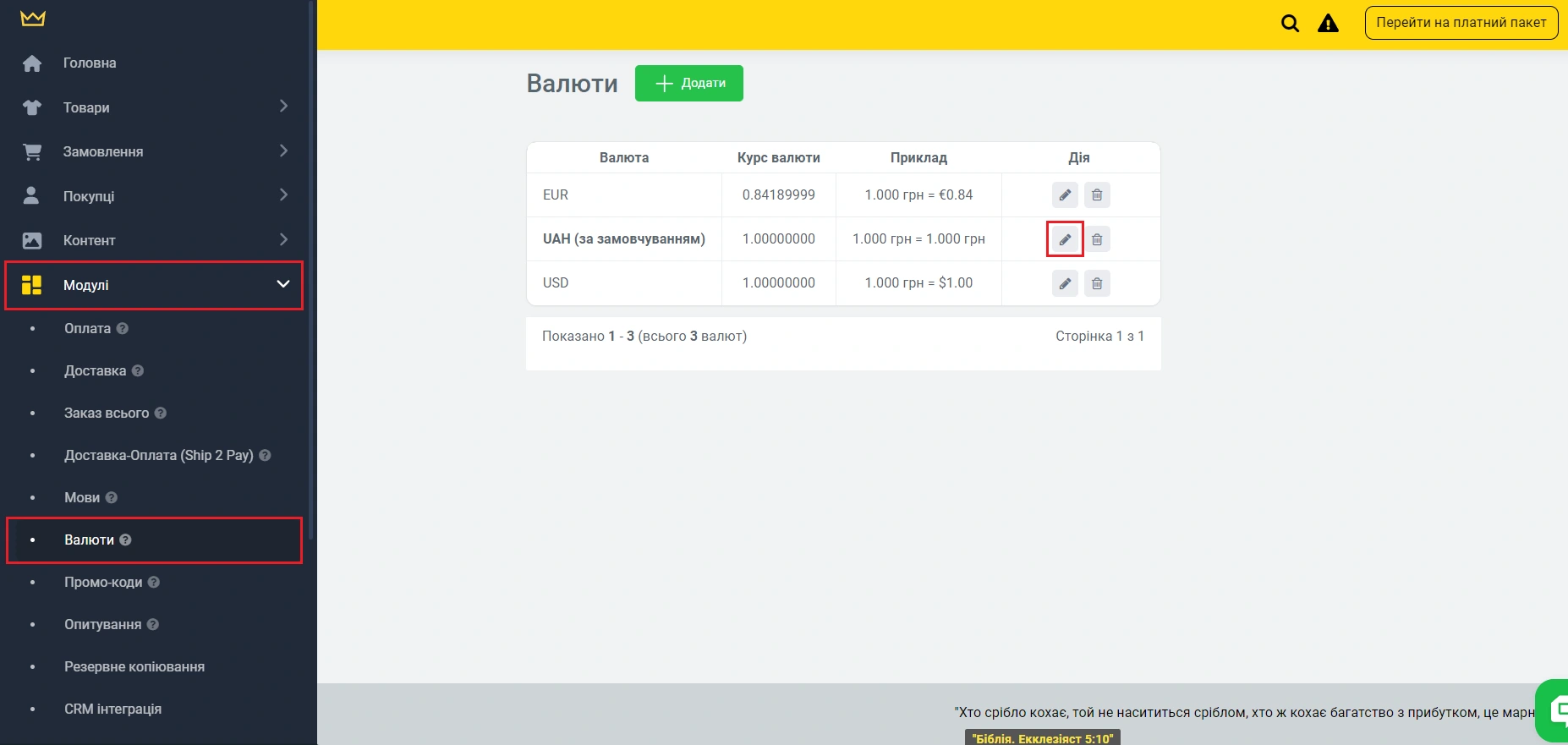
Task: Expand the Замовлення sidebar section
Action: point(283,151)
